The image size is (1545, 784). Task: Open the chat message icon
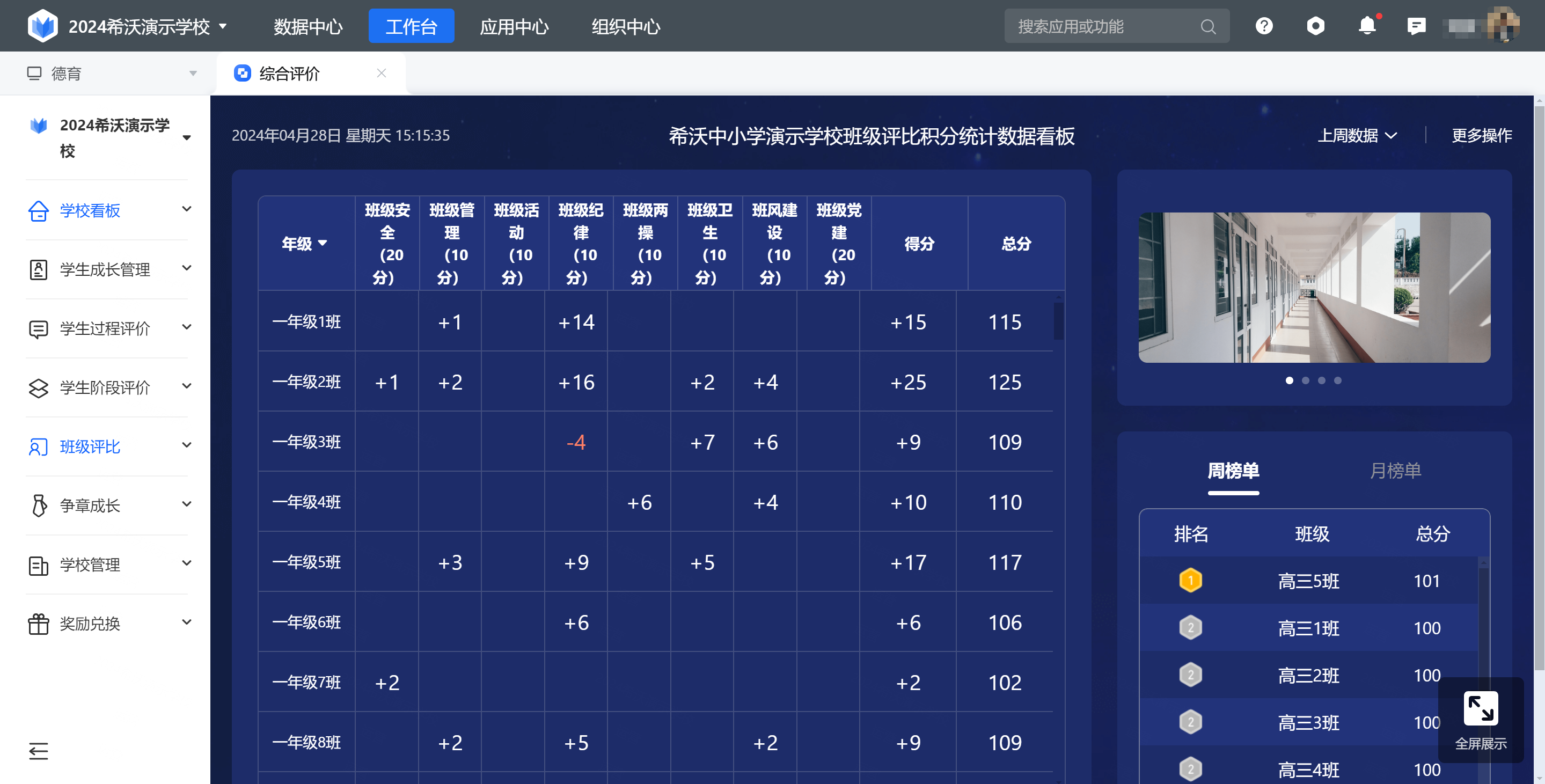(1416, 26)
